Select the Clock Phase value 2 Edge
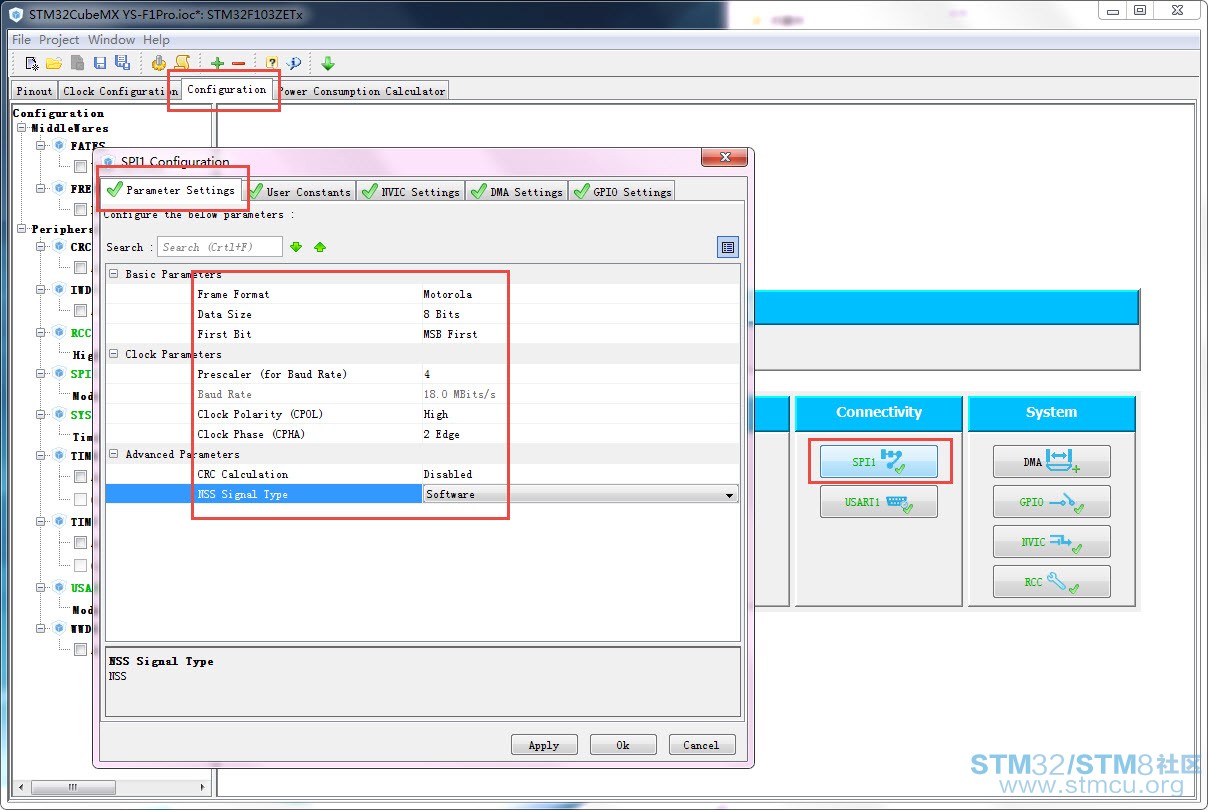 pyautogui.click(x=441, y=434)
